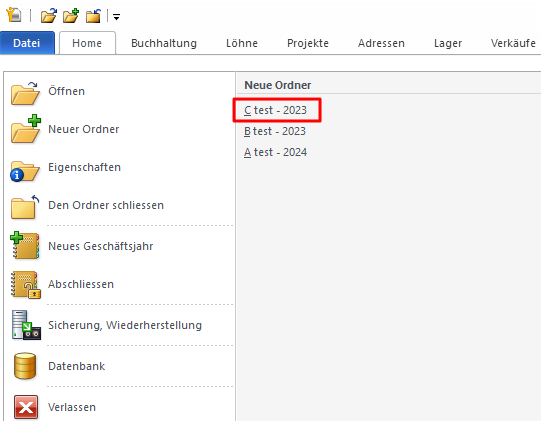Click the Abschliessen locked notebook icon
Image resolution: width=541 pixels, height=421 pixels.
26,285
